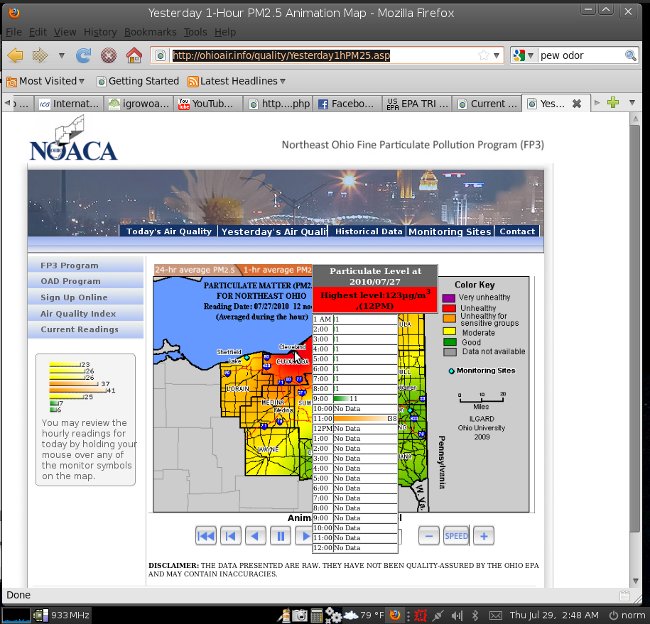Click the SPEED label button
Screen dimensions: 650x624
coord(456,536)
